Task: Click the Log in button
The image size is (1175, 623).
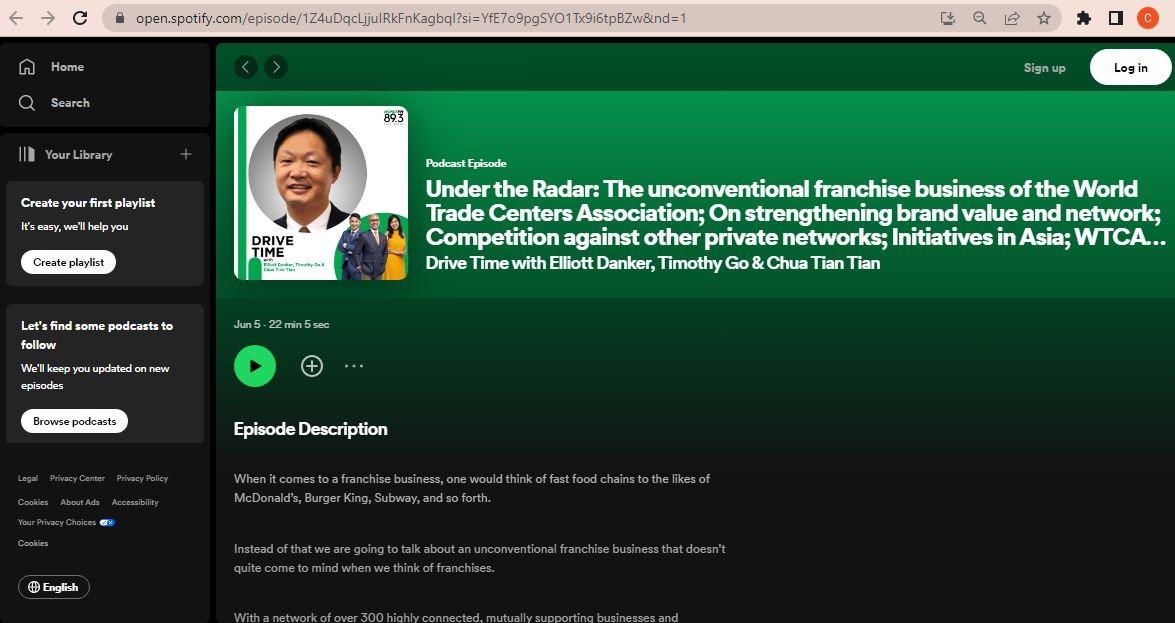Action: [1130, 67]
